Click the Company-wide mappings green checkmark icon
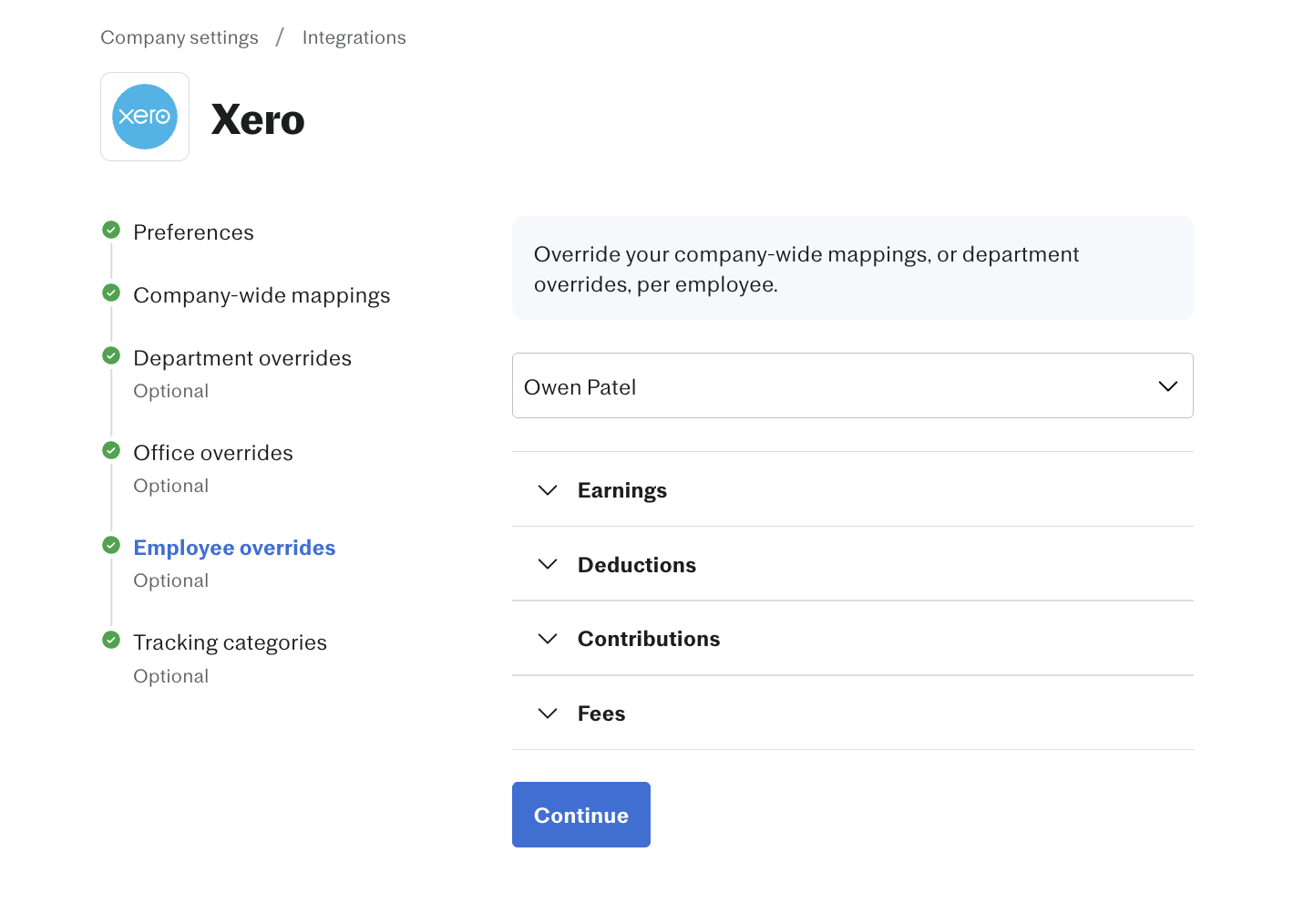Image resolution: width=1314 pixels, height=924 pixels. [111, 293]
